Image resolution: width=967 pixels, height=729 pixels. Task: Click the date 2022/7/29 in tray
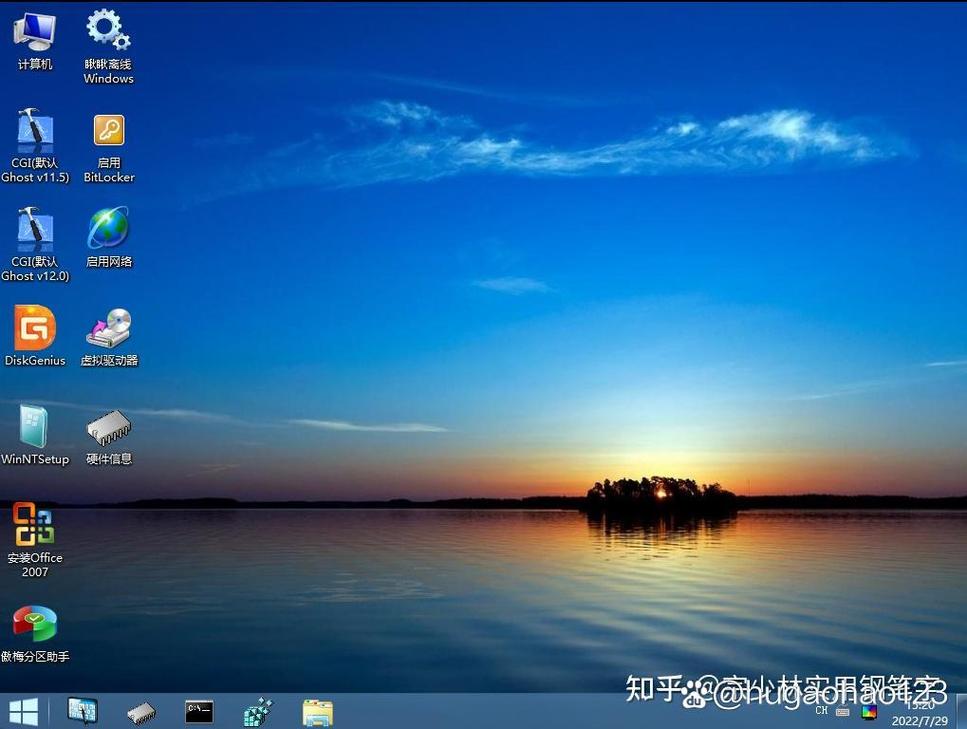(920, 720)
